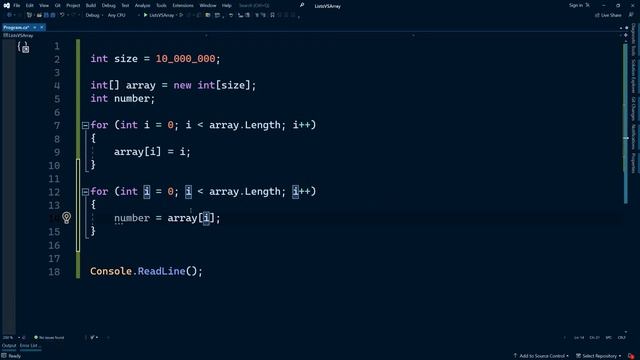Click Start Without Debugging outline play icon
This screenshot has width=640, height=360.
[x=181, y=15]
